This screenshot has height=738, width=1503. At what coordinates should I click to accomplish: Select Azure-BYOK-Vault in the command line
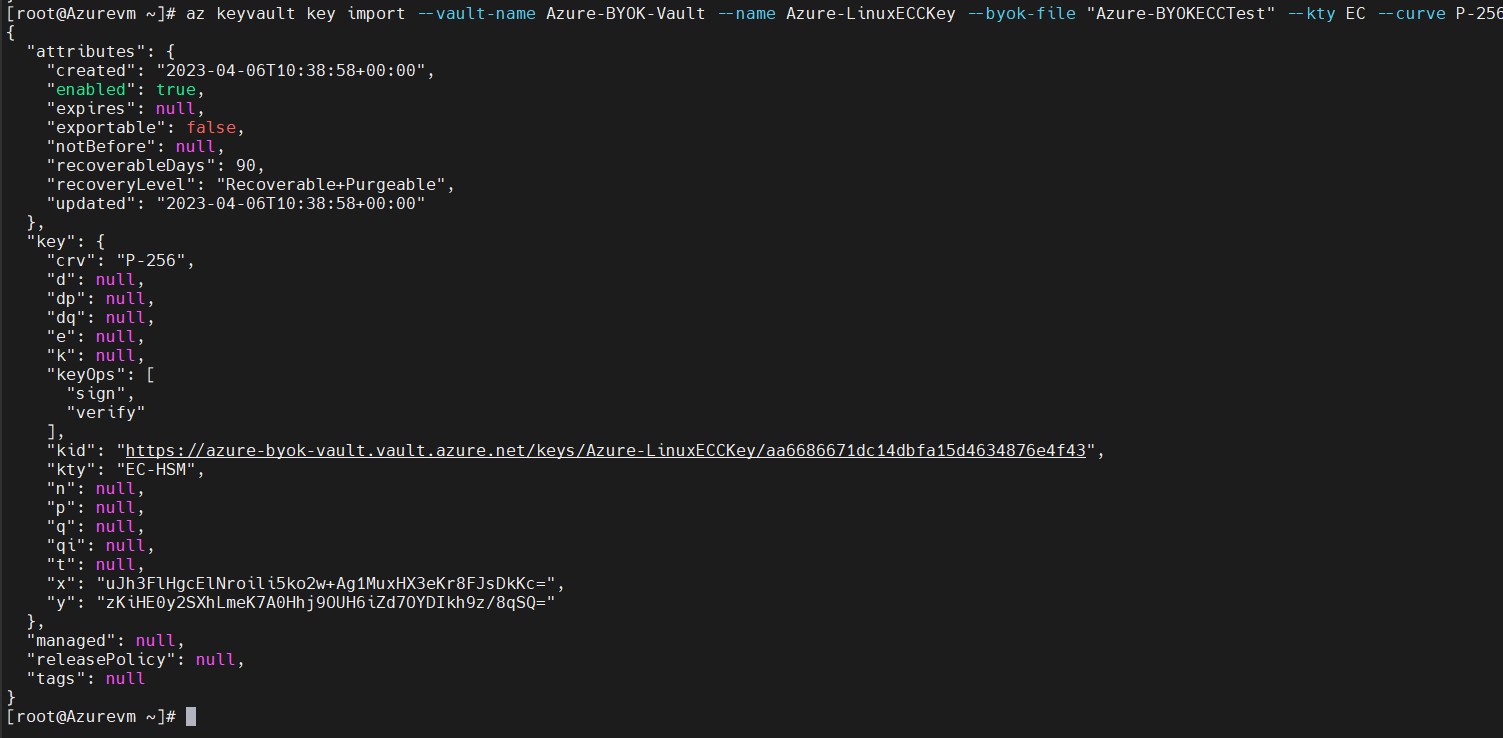point(626,14)
